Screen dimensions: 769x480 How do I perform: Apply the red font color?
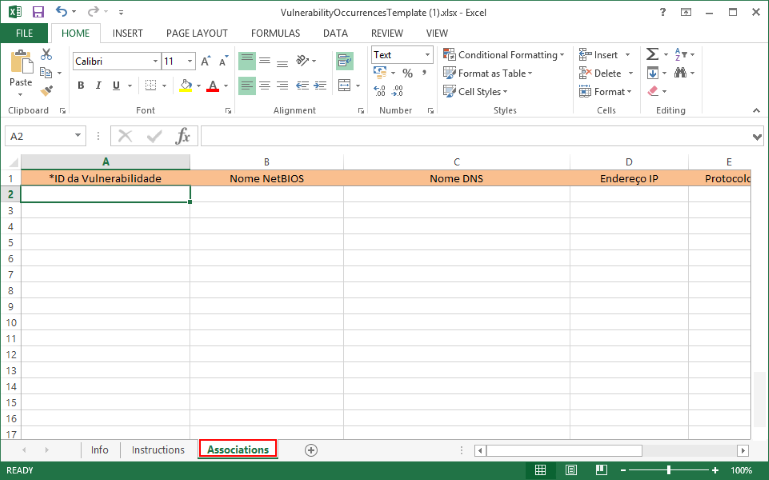(212, 85)
